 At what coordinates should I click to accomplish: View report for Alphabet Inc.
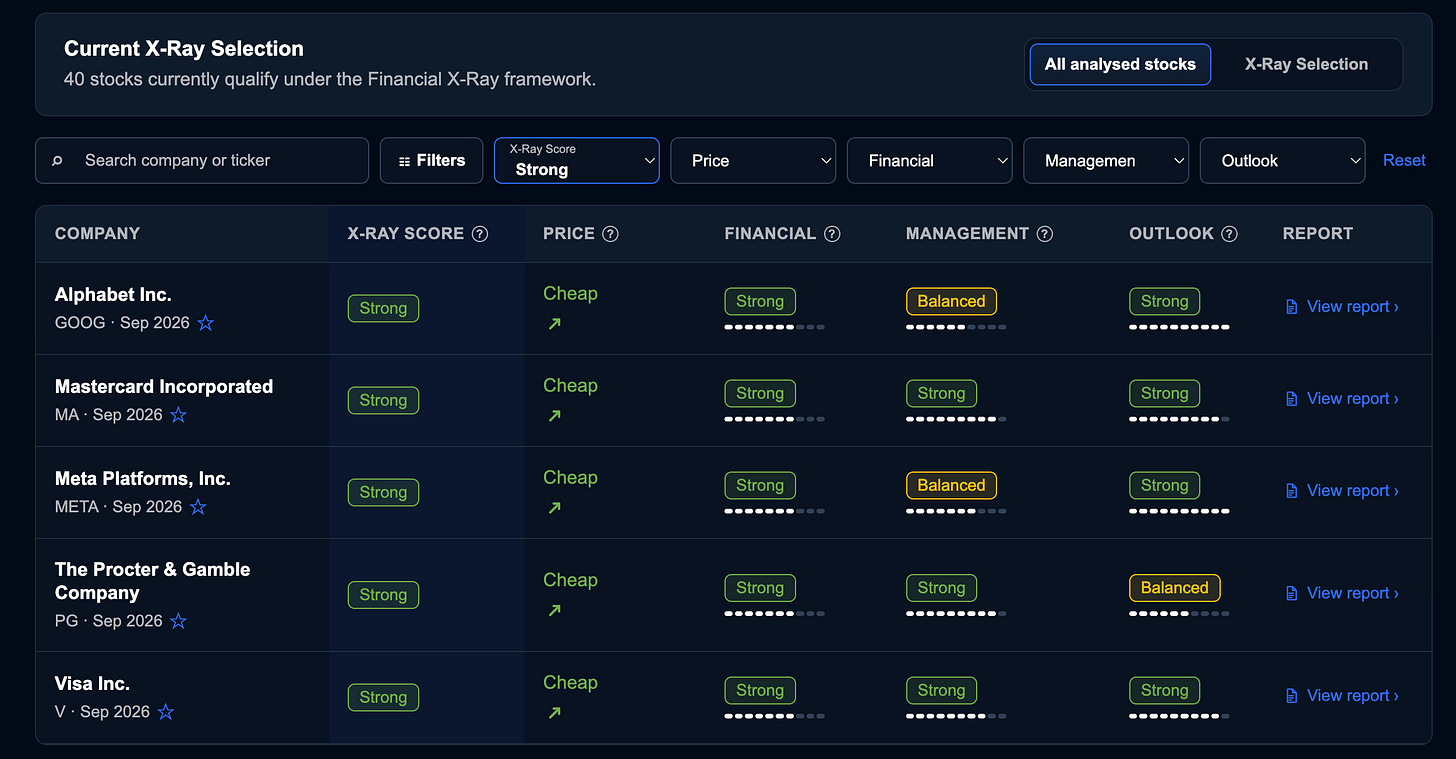(1341, 307)
